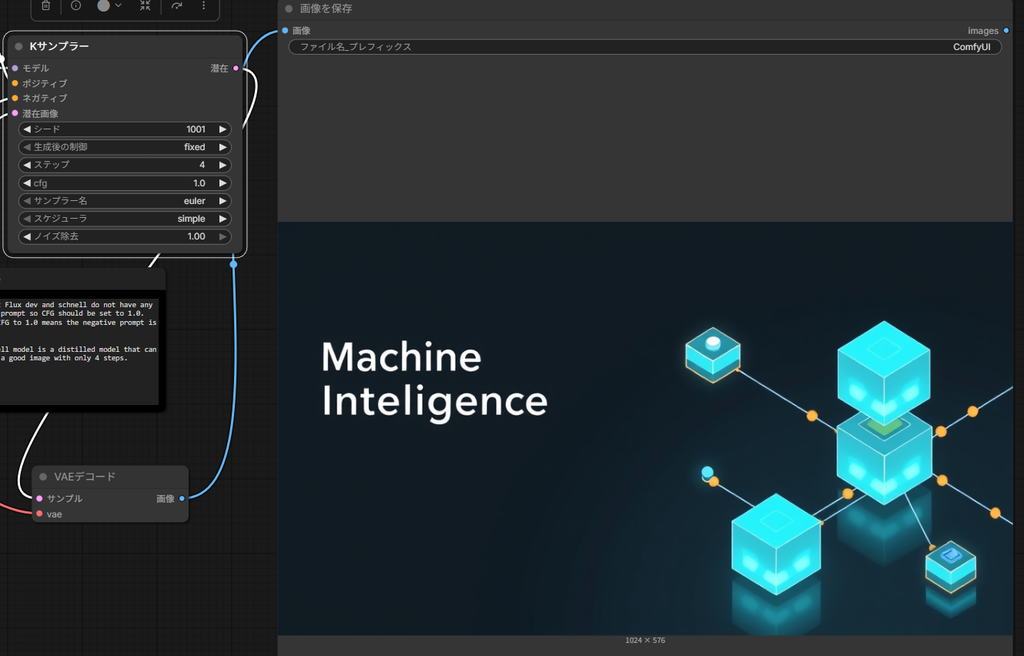The image size is (1024, 656).
Task: Expand the node color chevron dropdown
Action: tap(118, 5)
